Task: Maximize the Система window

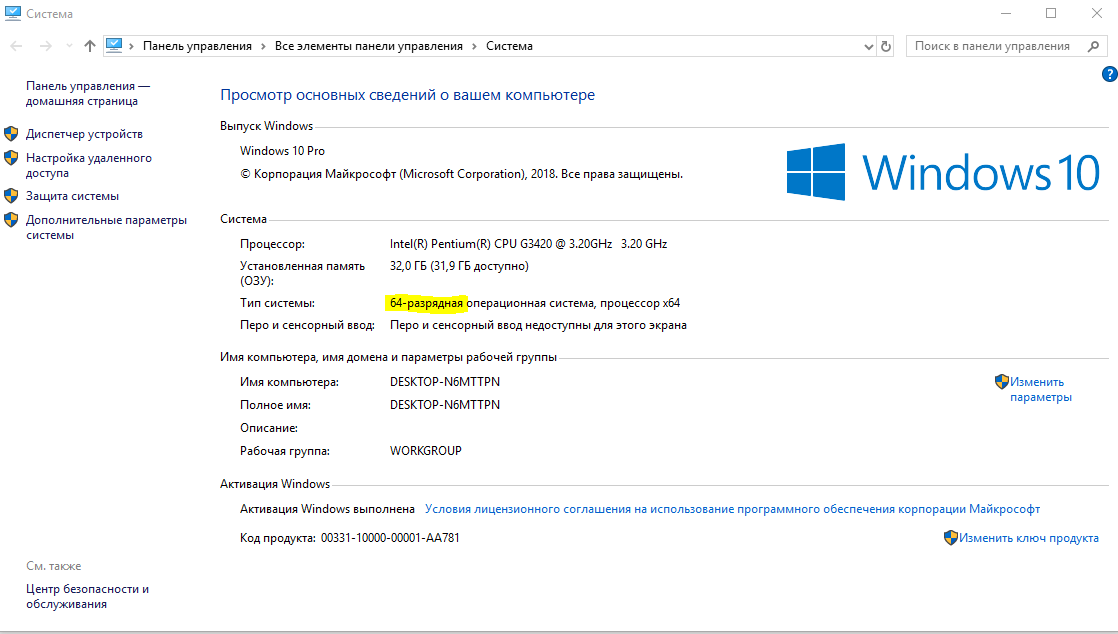Action: coord(1051,14)
